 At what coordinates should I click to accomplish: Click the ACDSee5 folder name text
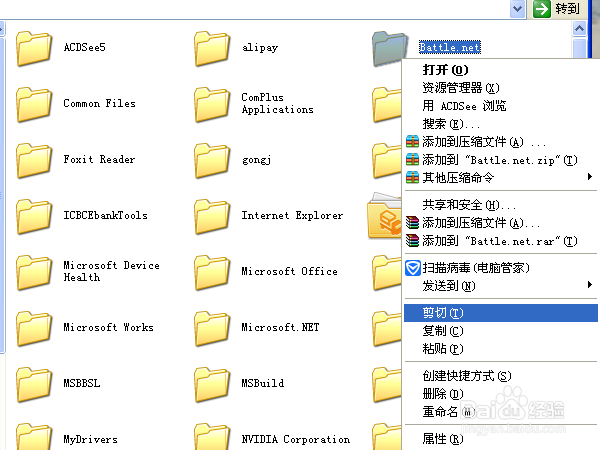point(85,47)
